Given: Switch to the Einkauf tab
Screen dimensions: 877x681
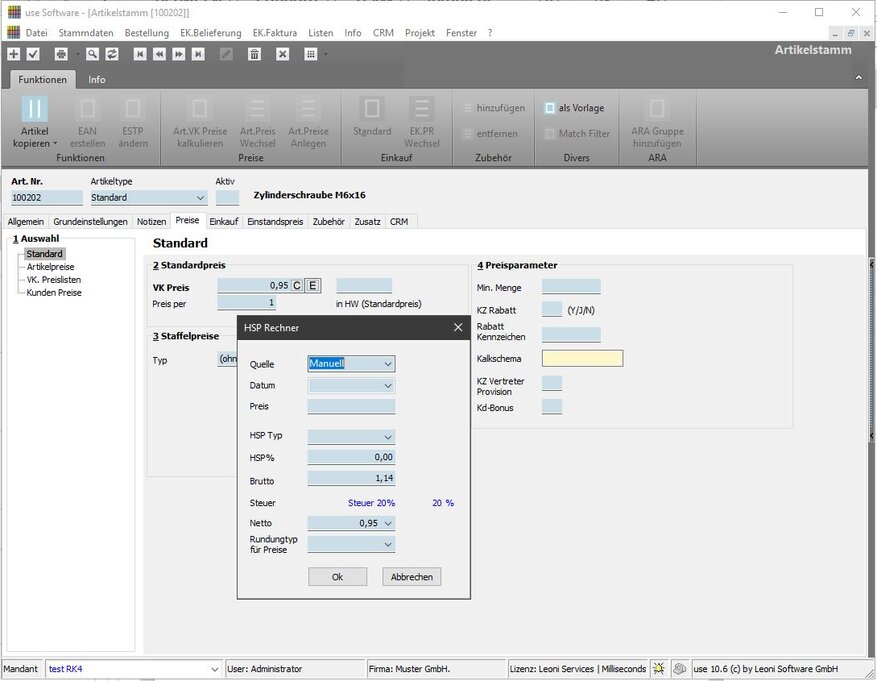Looking at the screenshot, I should pos(223,221).
